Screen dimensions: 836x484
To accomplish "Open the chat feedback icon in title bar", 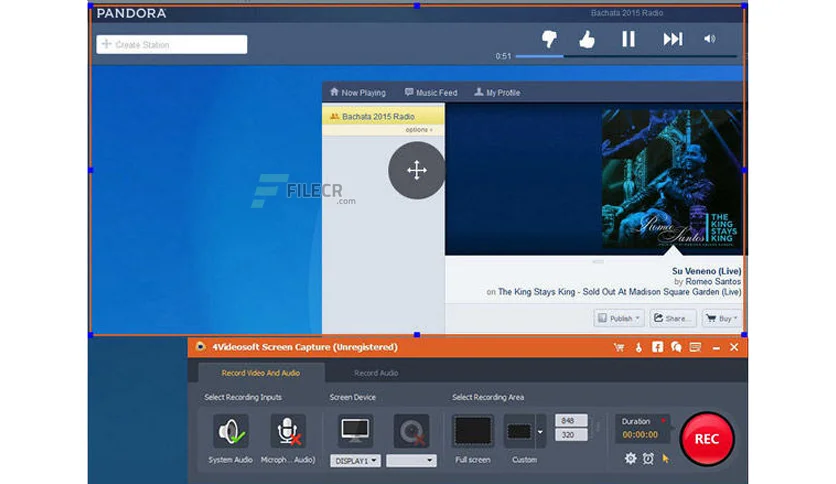I will pyautogui.click(x=676, y=348).
